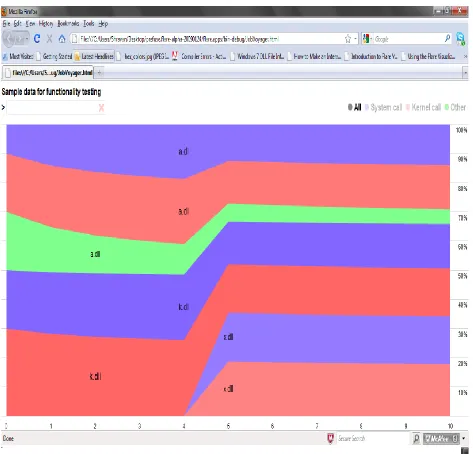
Task: Select the jobVoyager.html tab
Action: (48, 72)
